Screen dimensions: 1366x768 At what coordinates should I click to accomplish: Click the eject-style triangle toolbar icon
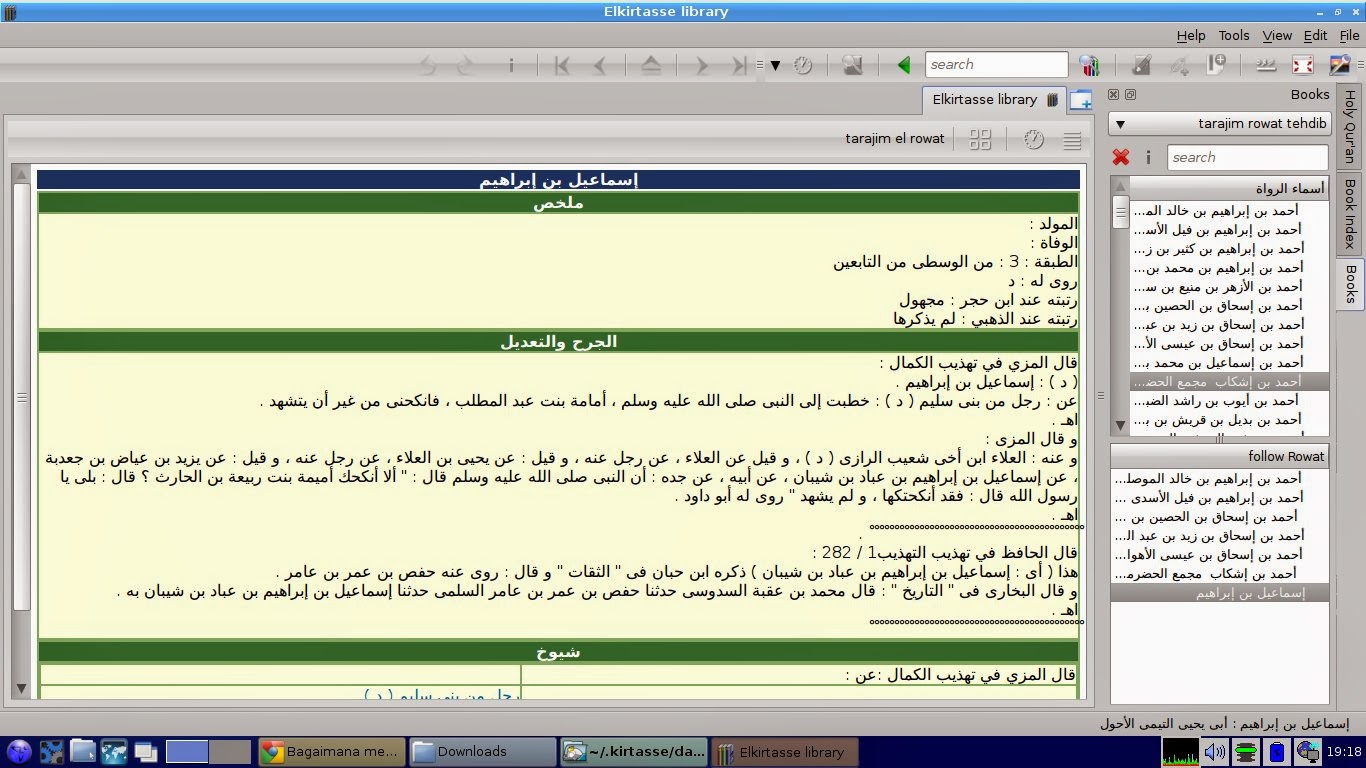tap(651, 66)
